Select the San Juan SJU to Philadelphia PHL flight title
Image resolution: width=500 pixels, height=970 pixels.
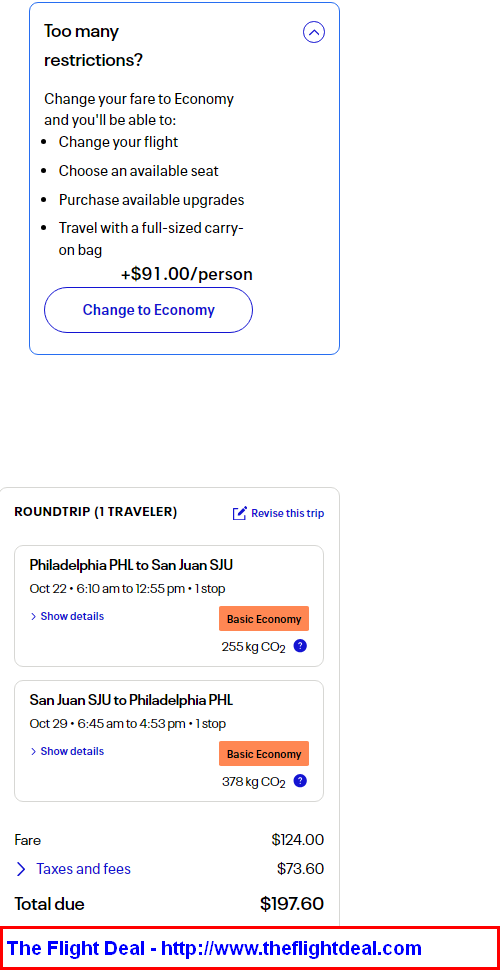[x=131, y=700]
